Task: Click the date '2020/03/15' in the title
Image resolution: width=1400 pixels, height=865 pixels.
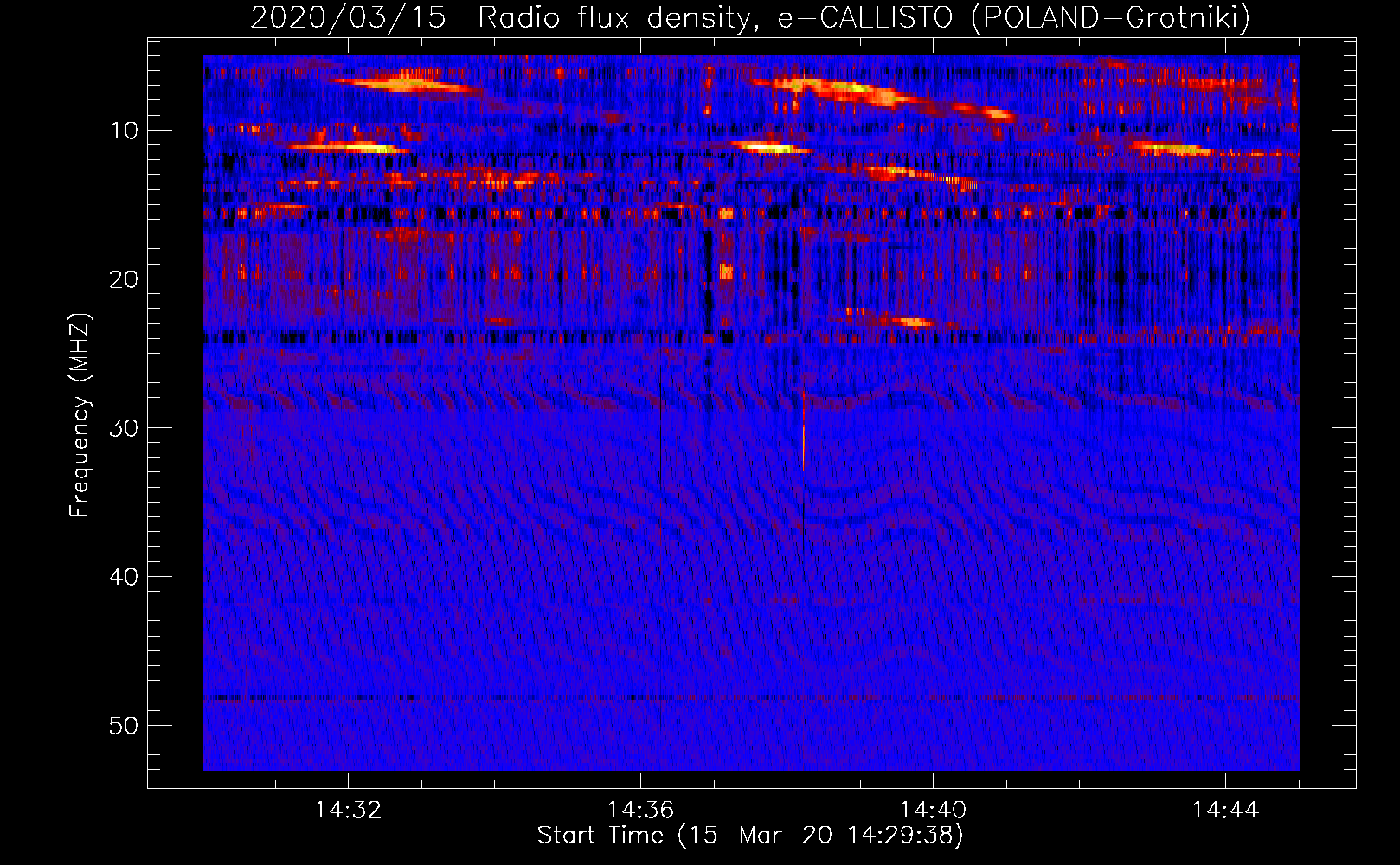Action: click(x=348, y=17)
